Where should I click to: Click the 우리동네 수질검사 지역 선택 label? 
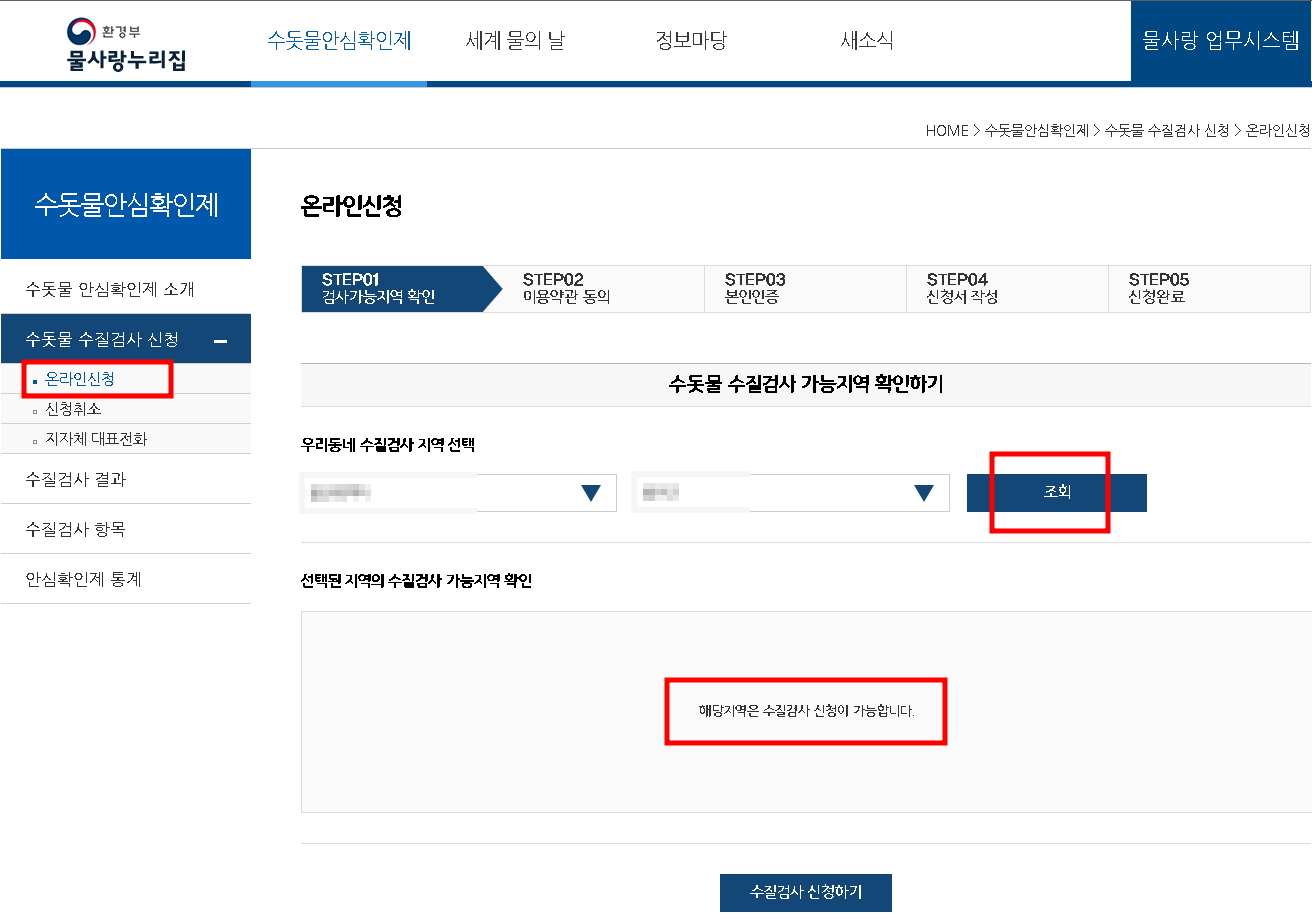388,445
